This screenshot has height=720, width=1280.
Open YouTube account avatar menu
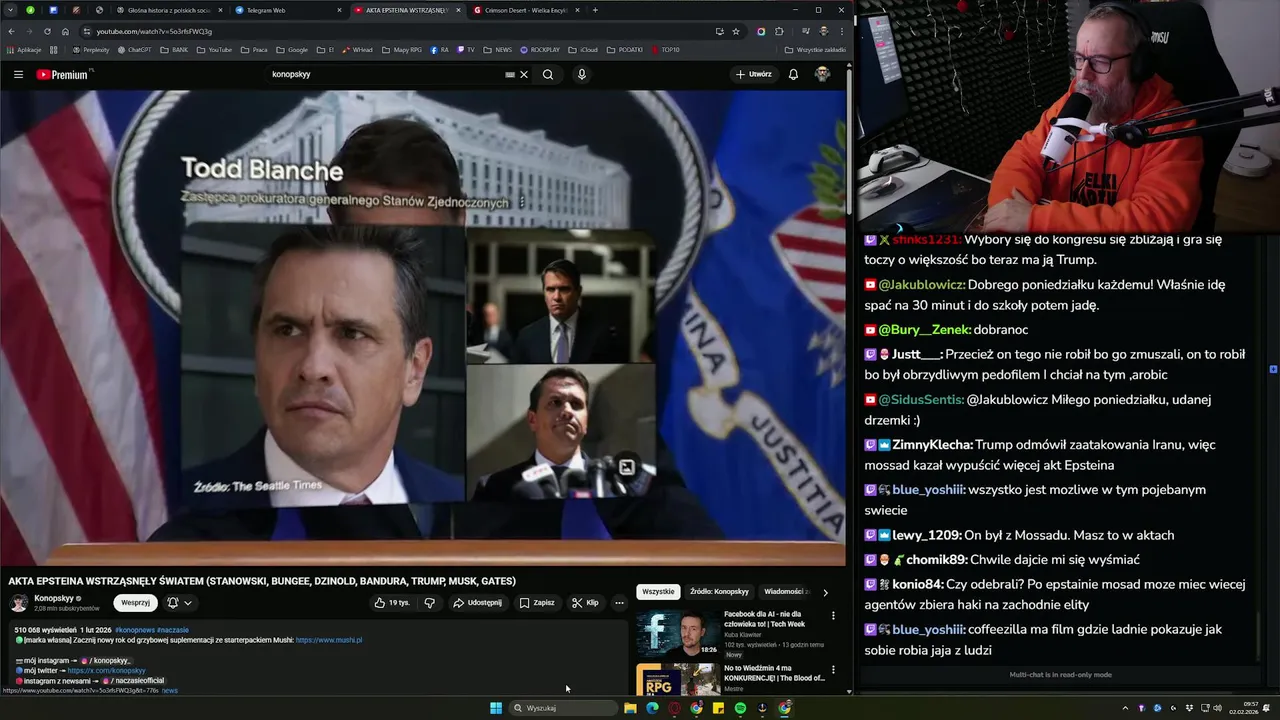[x=822, y=74]
